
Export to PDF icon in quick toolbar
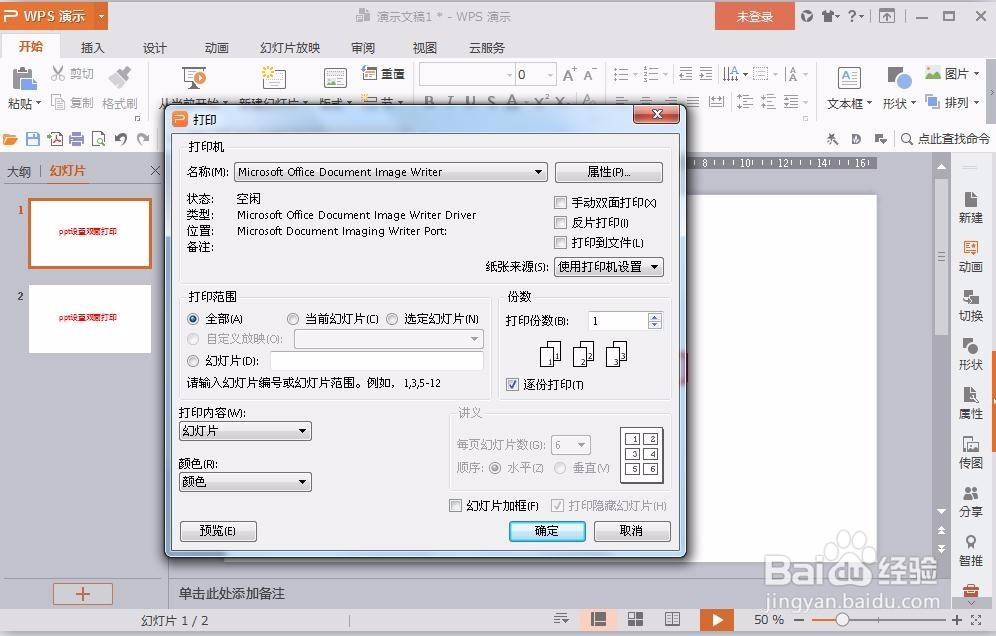(x=55, y=139)
